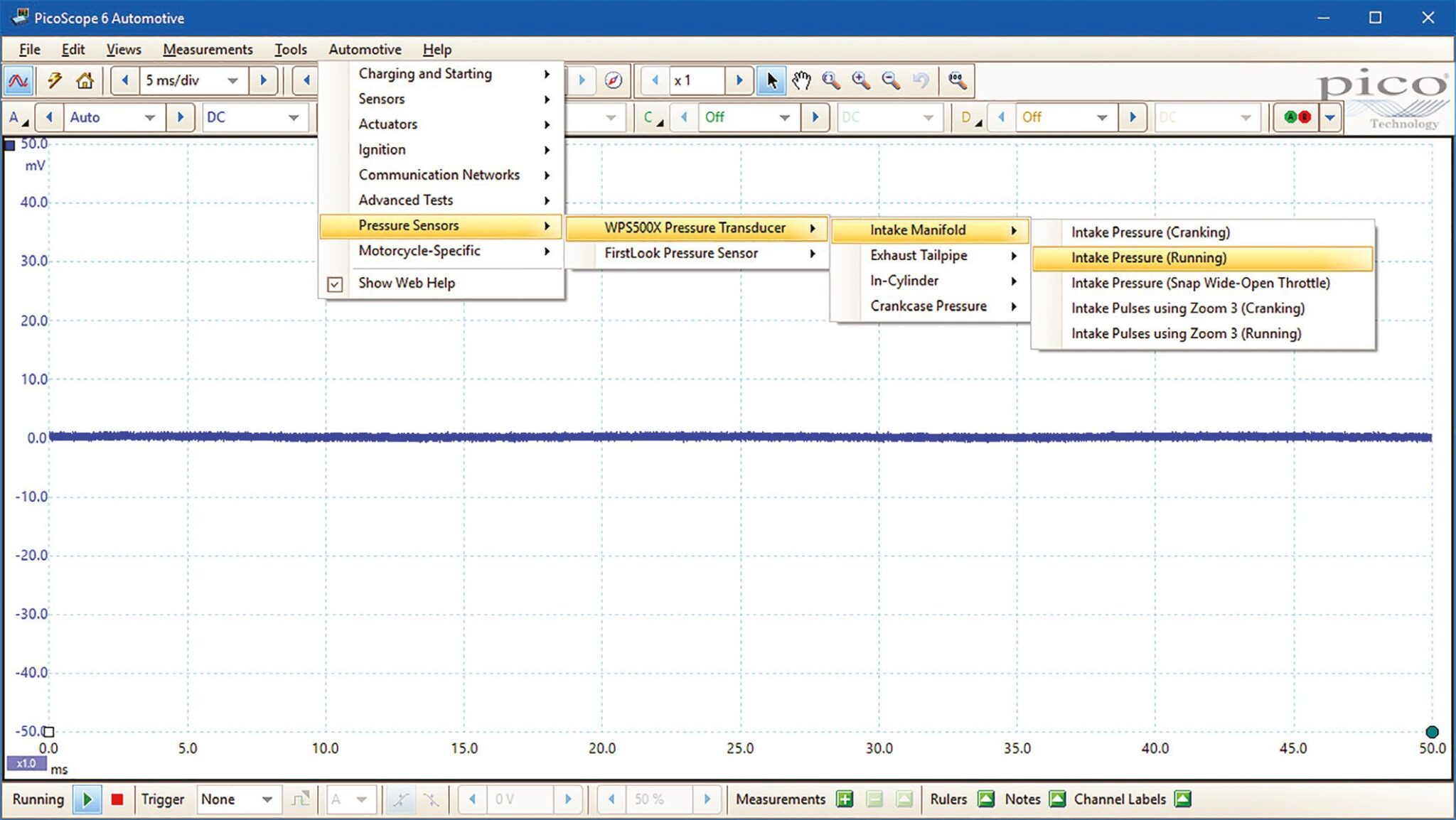Click the compass icon in toolbar

coord(613,80)
